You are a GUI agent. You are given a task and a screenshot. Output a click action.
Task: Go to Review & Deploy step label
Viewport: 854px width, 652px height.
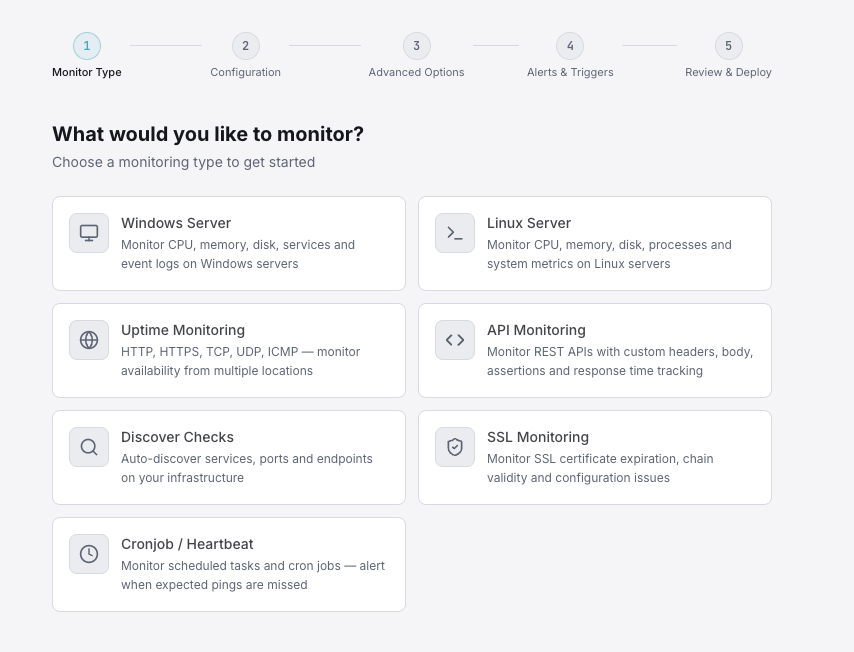[x=728, y=72]
